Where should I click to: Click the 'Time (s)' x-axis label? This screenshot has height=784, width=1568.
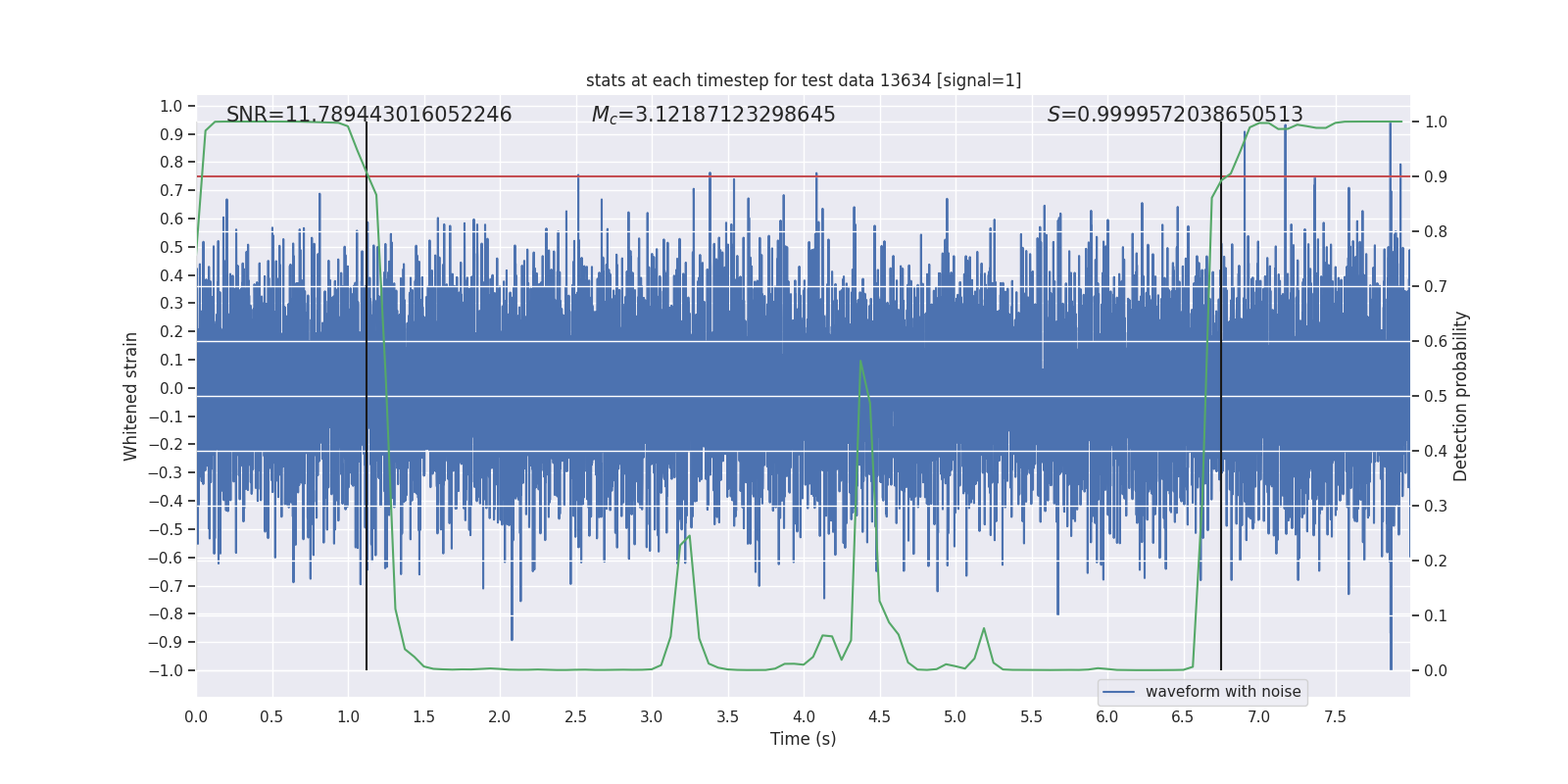[803, 739]
